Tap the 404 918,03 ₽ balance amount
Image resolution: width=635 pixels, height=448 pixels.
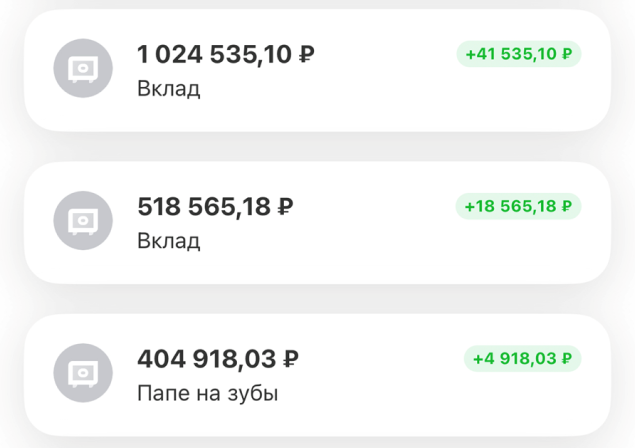click(x=218, y=359)
